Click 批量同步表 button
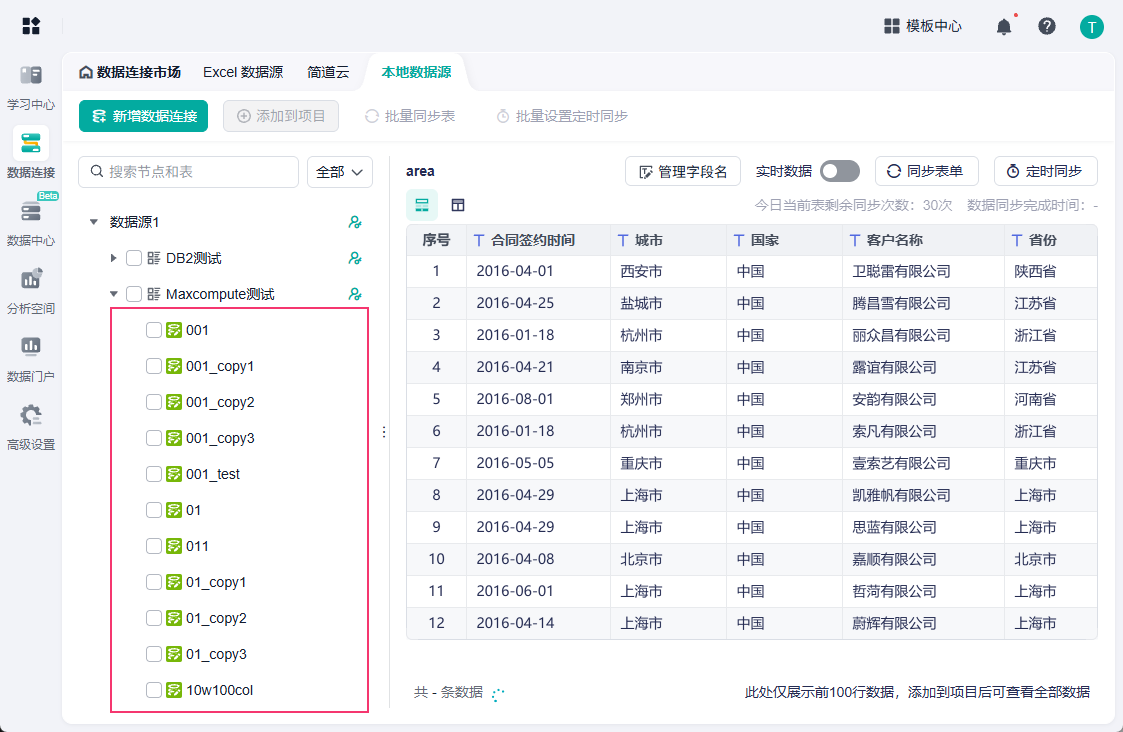The image size is (1123, 732). (410, 116)
